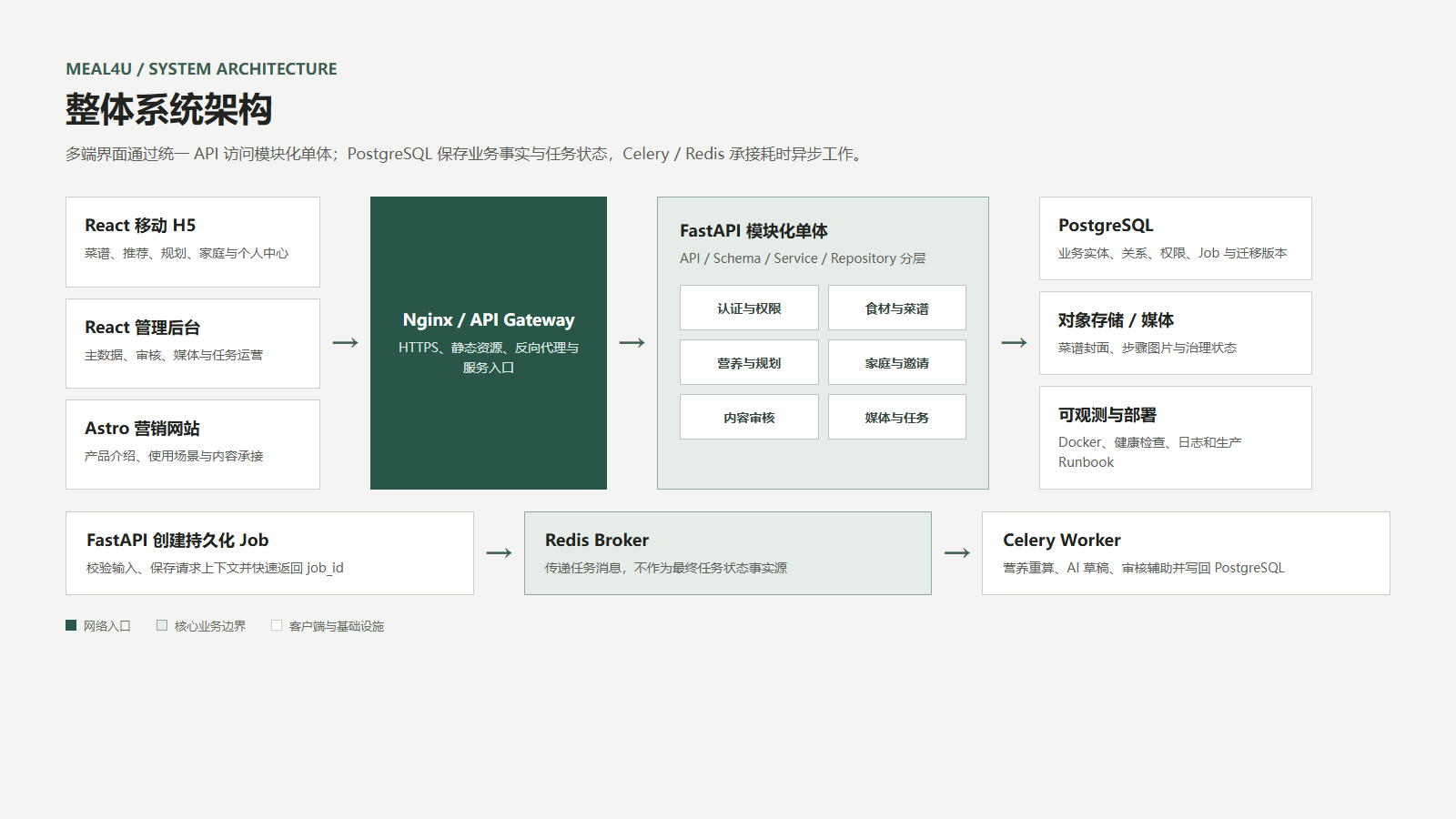Select the 食材与菜谱 module box
This screenshot has width=1456, height=819.
click(x=897, y=308)
